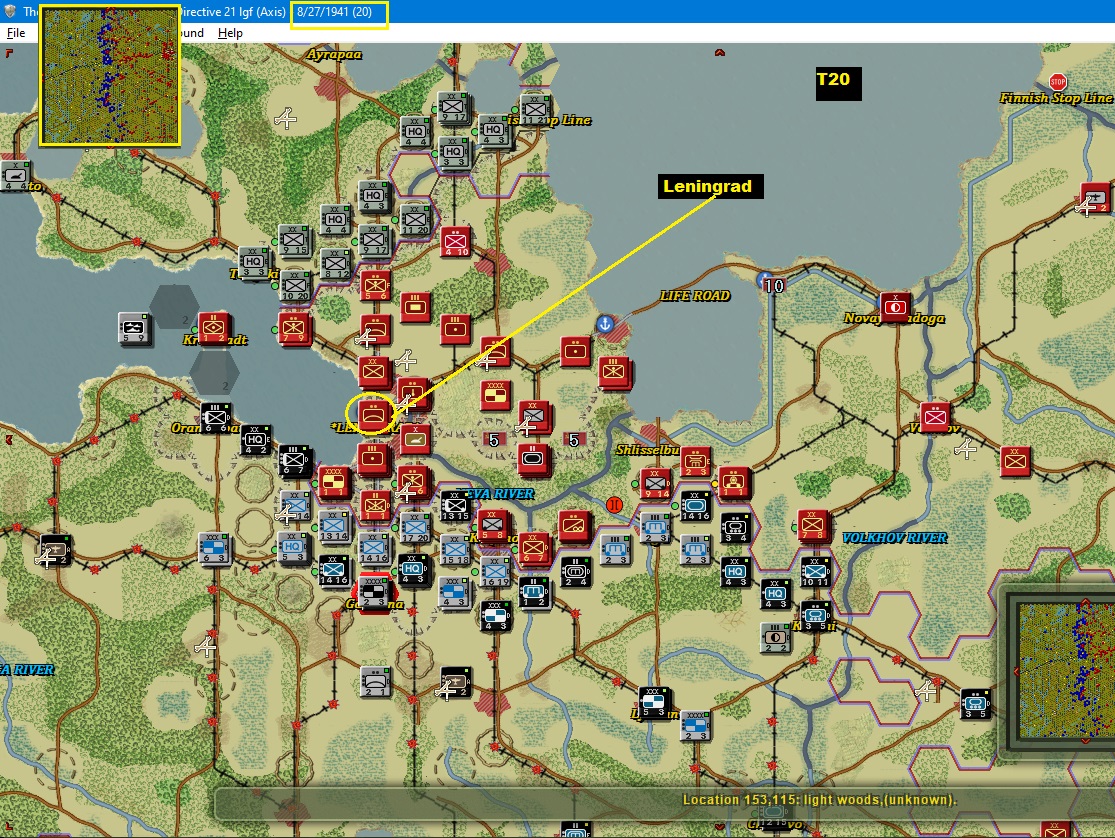Select the black regiment 6 6 at Oranienbaum
The height and width of the screenshot is (838, 1115).
click(x=215, y=418)
